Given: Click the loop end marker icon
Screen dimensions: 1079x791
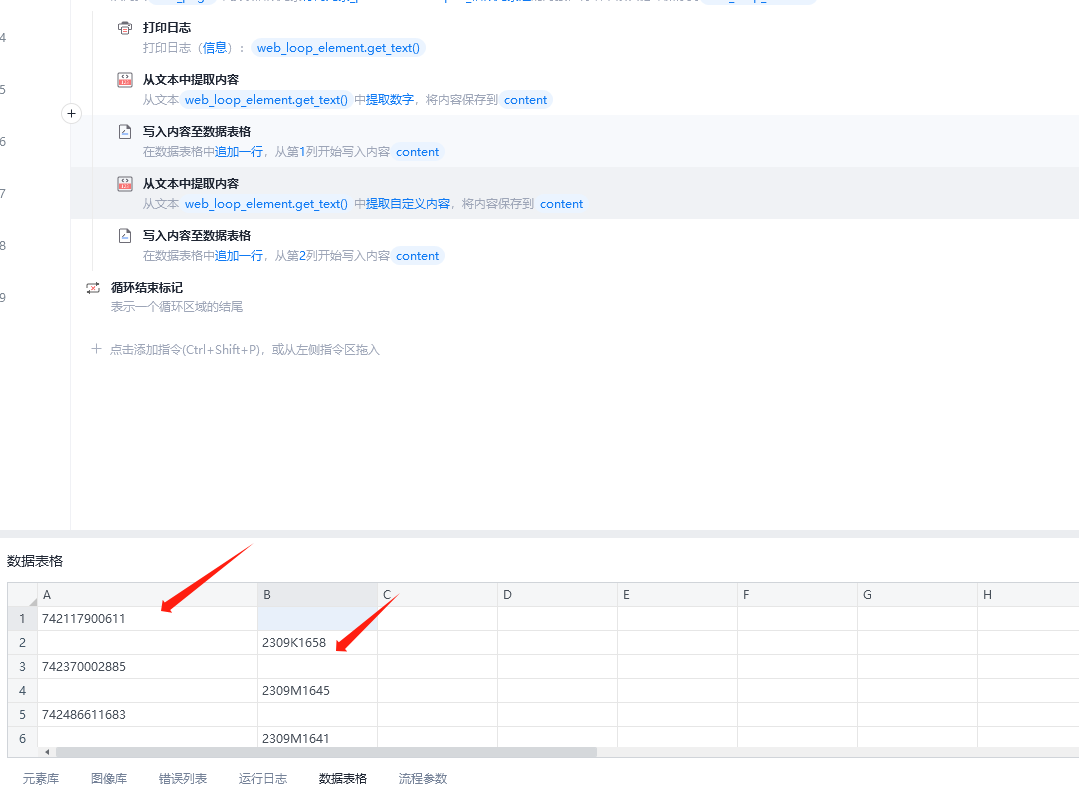Looking at the screenshot, I should (93, 288).
